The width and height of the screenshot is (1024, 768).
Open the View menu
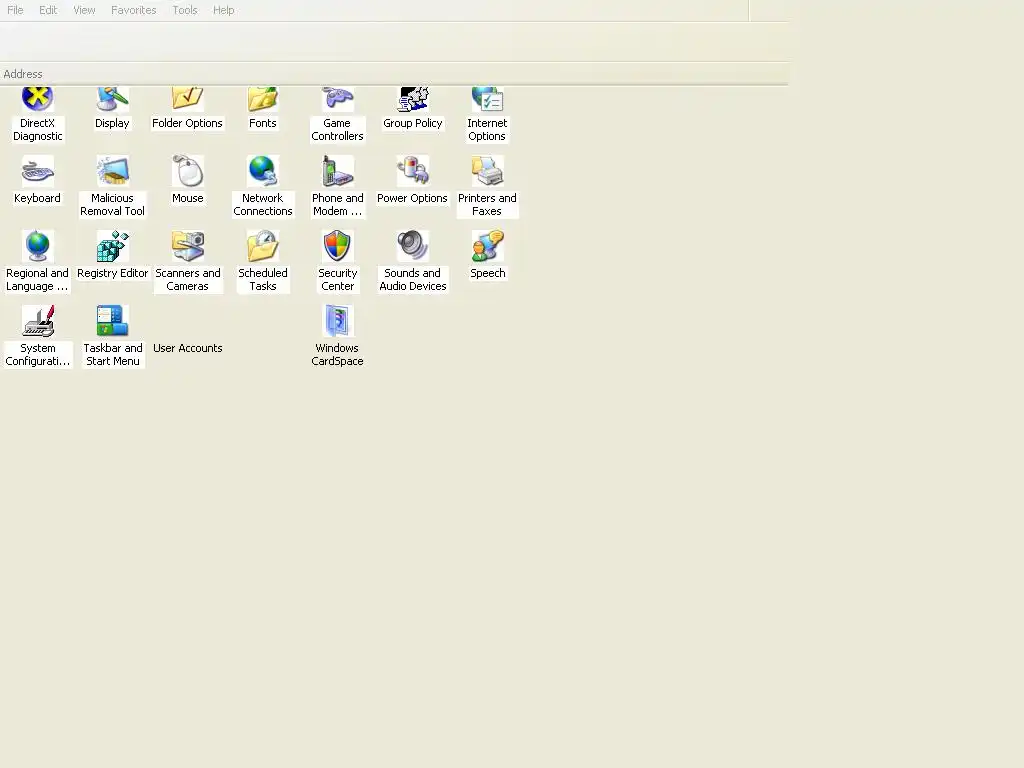coord(84,10)
